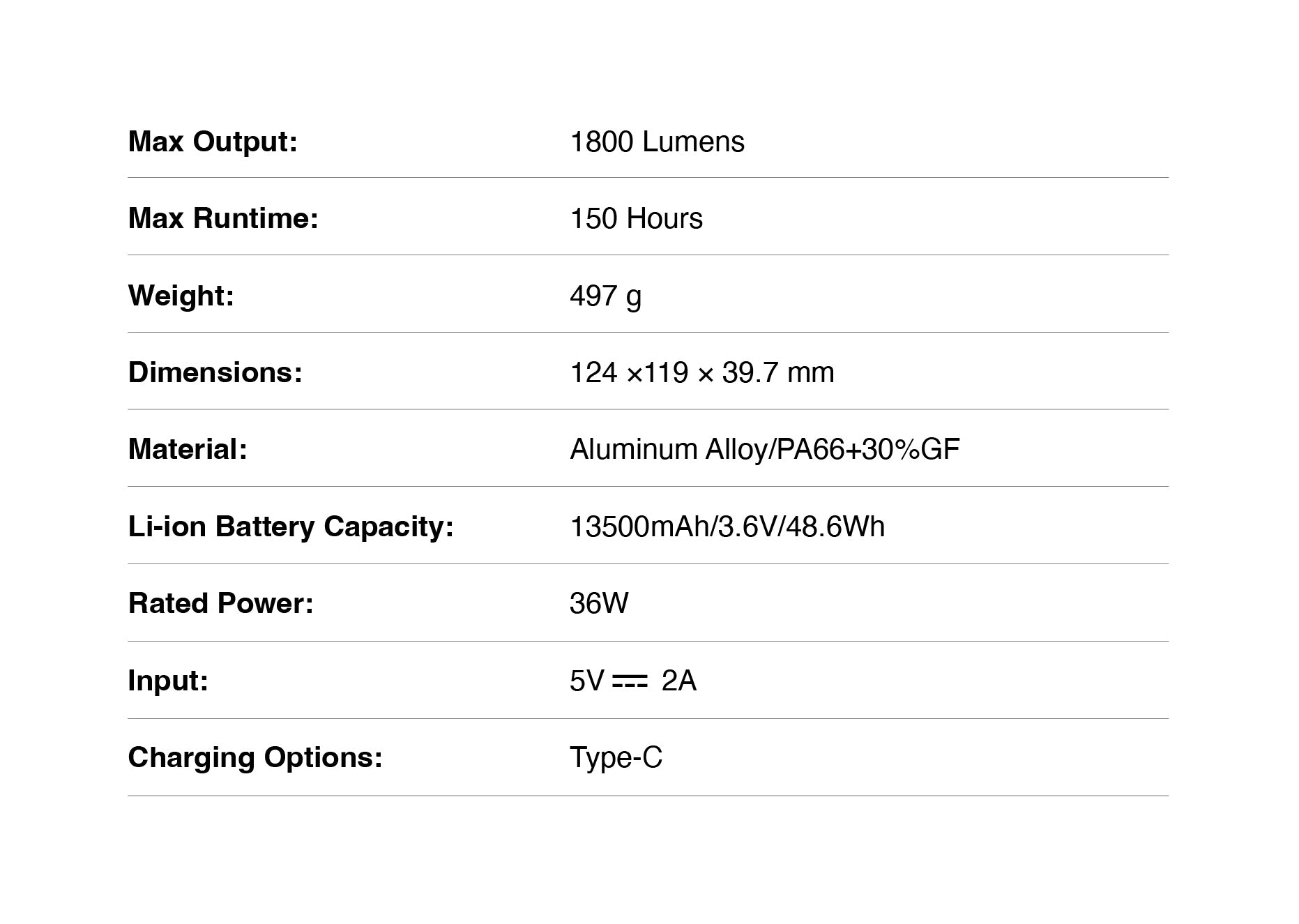Viewport: 1299px width, 924px height.
Task: Select the 497 g value
Action: coord(605,296)
